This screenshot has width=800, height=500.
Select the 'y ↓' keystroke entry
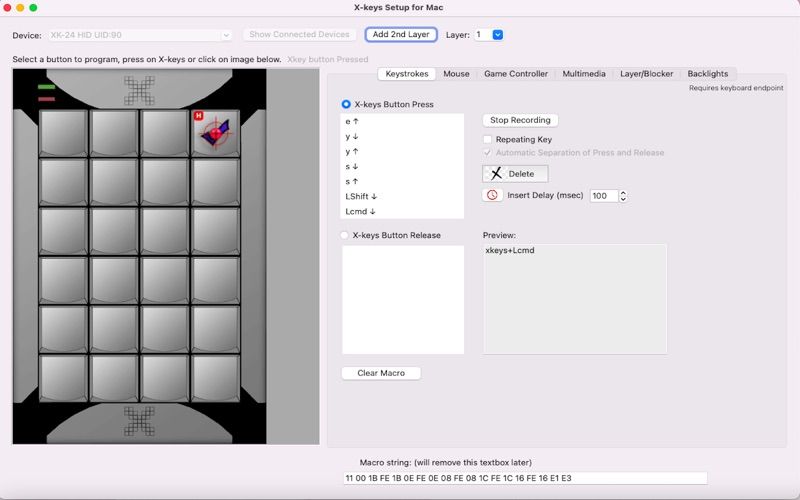(402, 137)
